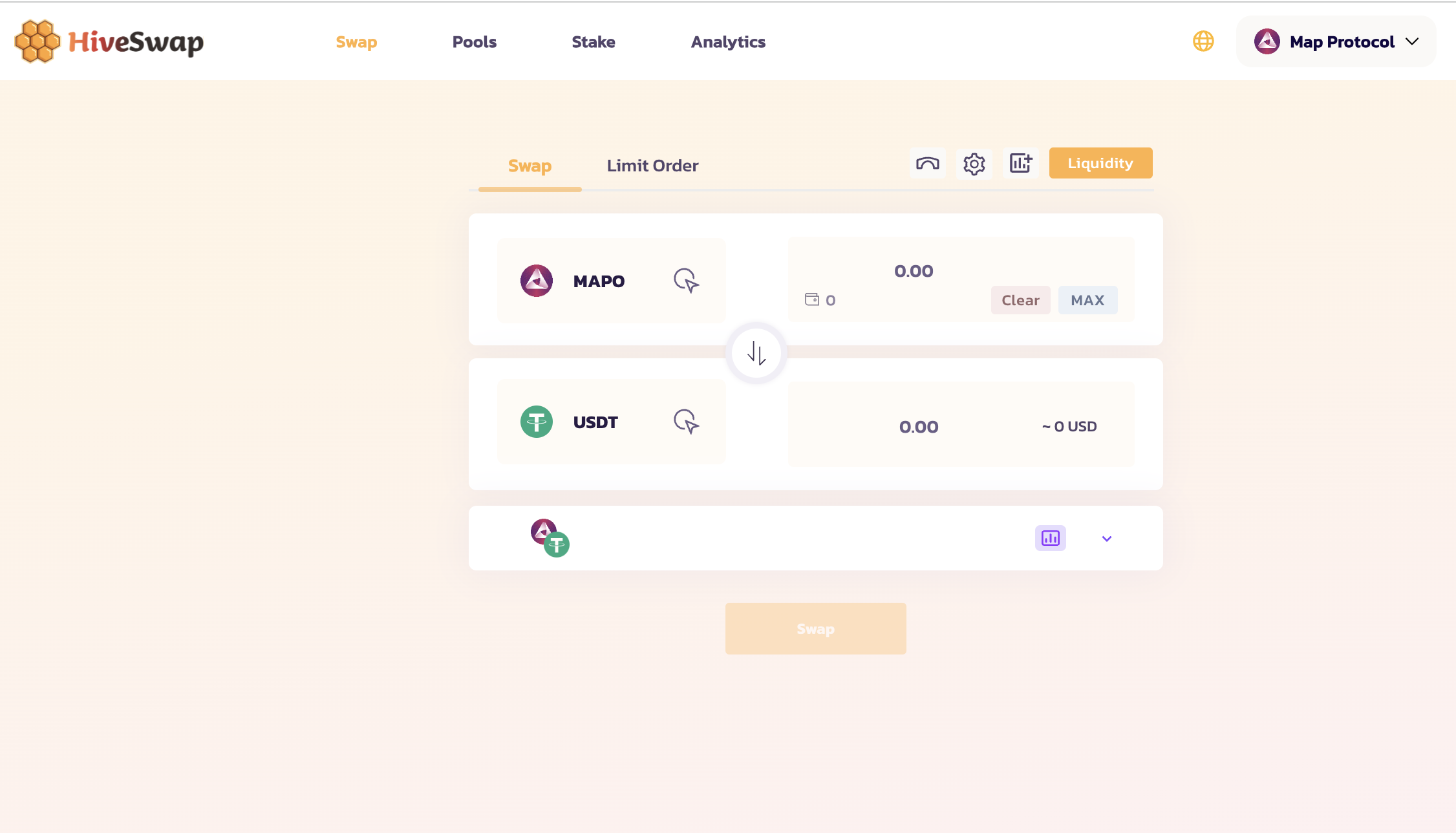1456x833 pixels.
Task: Open the language globe icon
Action: coord(1203,41)
